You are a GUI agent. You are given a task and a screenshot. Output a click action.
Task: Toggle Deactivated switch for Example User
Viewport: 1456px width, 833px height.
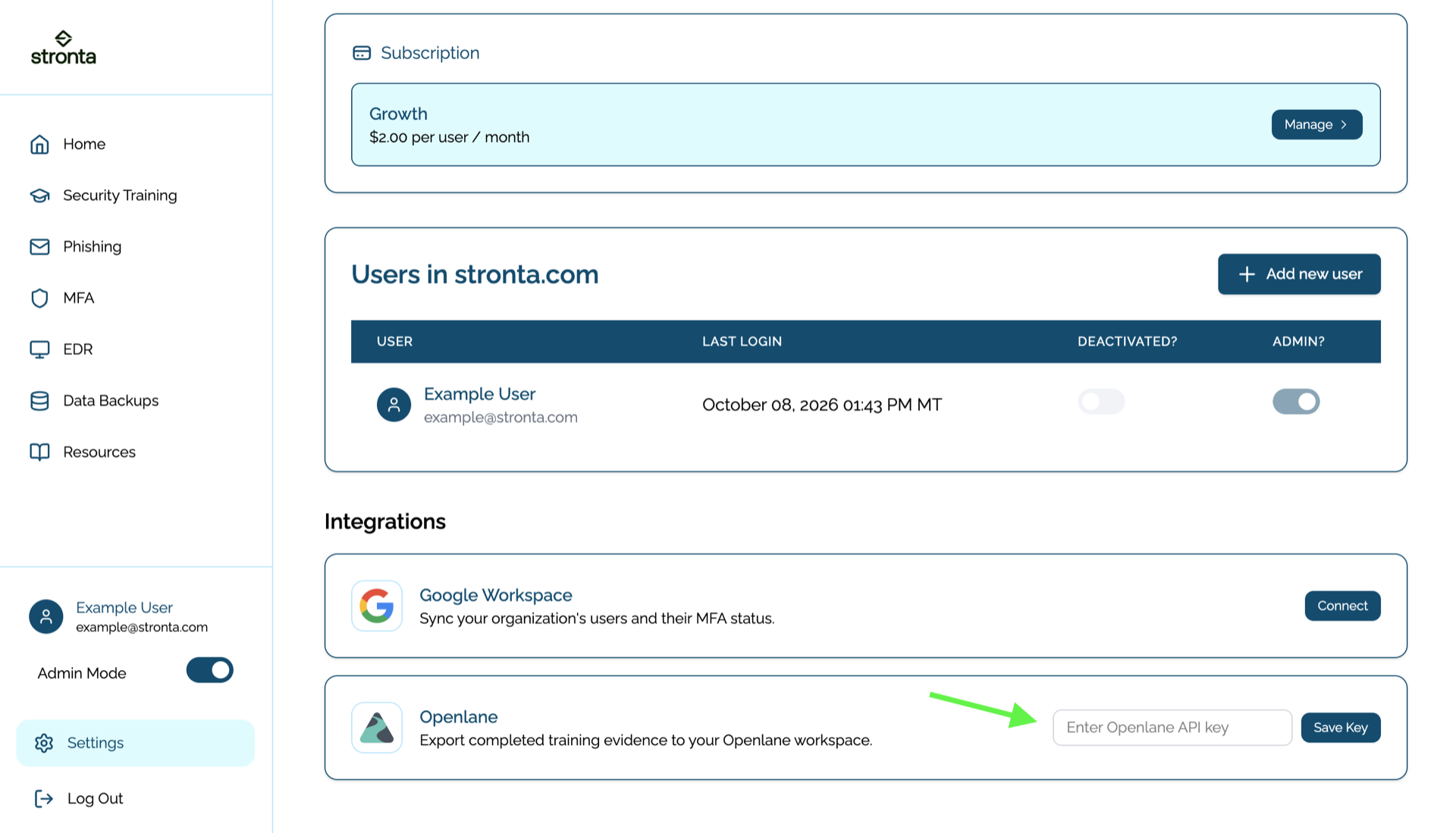1101,402
